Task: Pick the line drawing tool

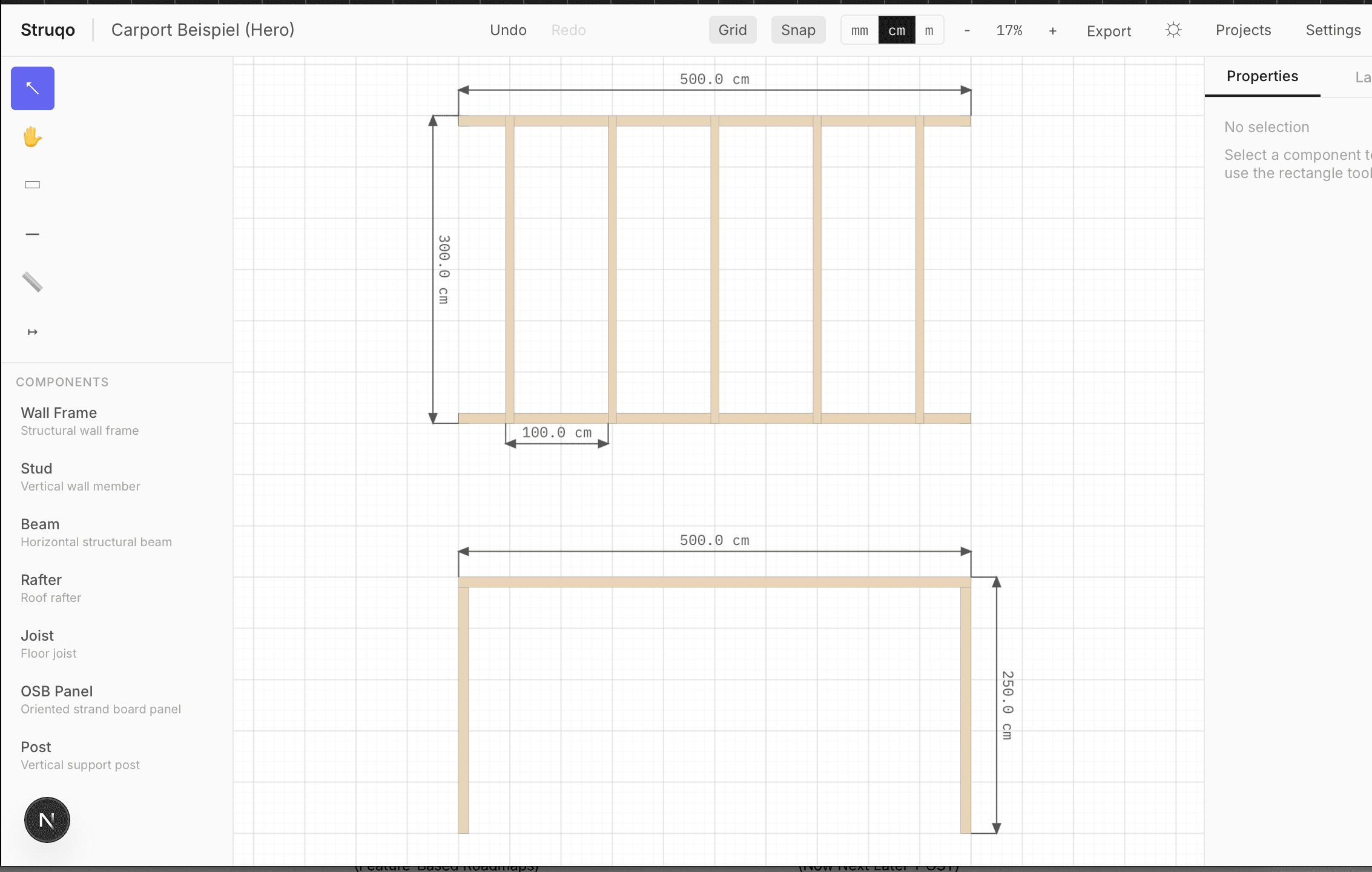Action: [33, 234]
